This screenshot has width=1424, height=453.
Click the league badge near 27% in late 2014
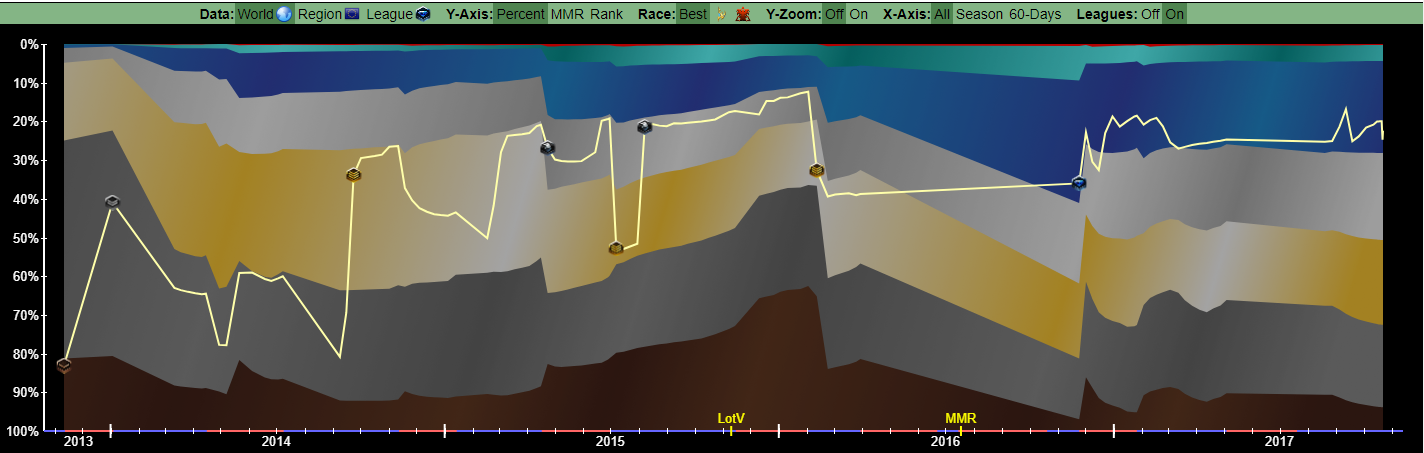pos(547,148)
